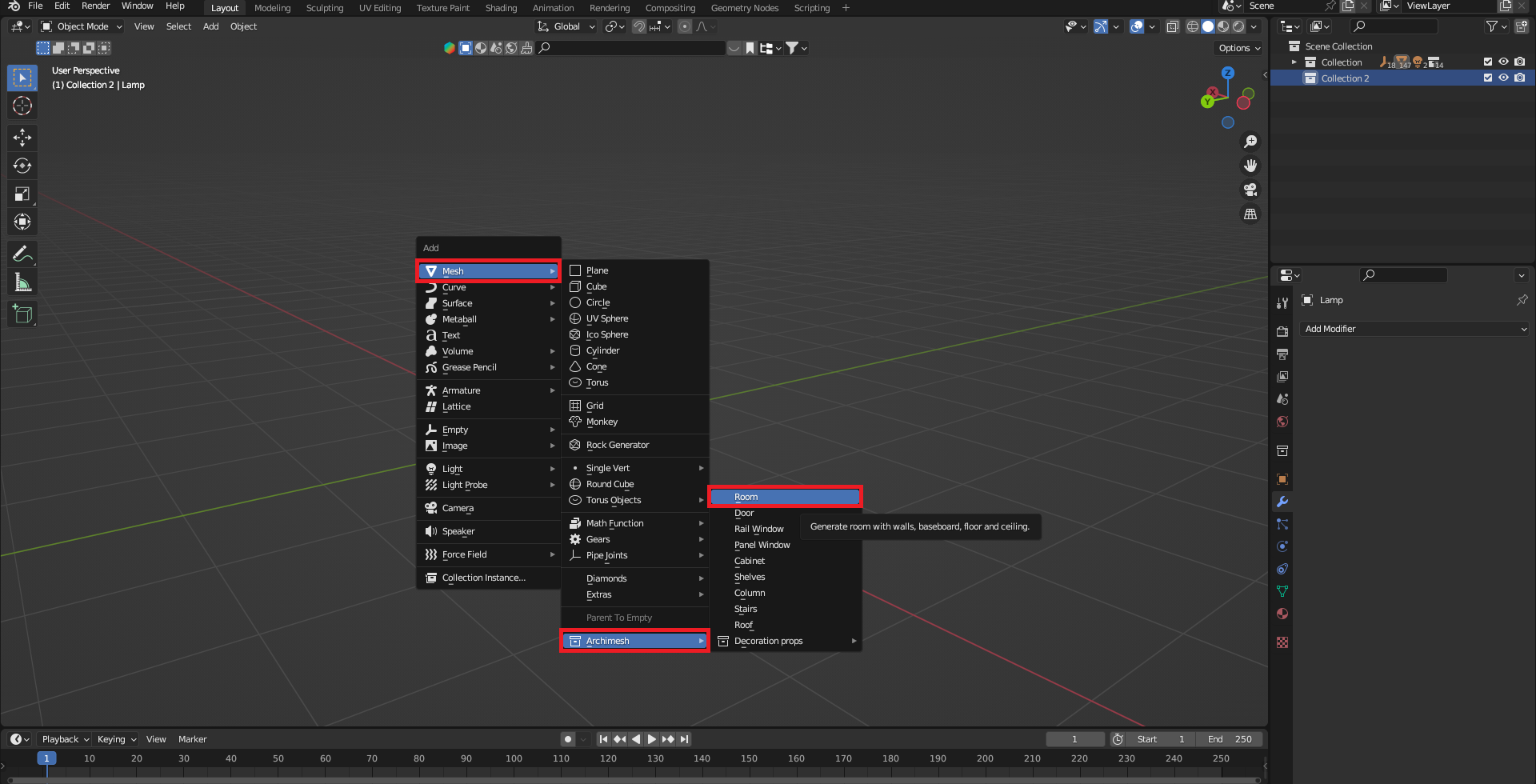This screenshot has width=1536, height=784.
Task: Click the pan view hand icon
Action: click(1250, 166)
